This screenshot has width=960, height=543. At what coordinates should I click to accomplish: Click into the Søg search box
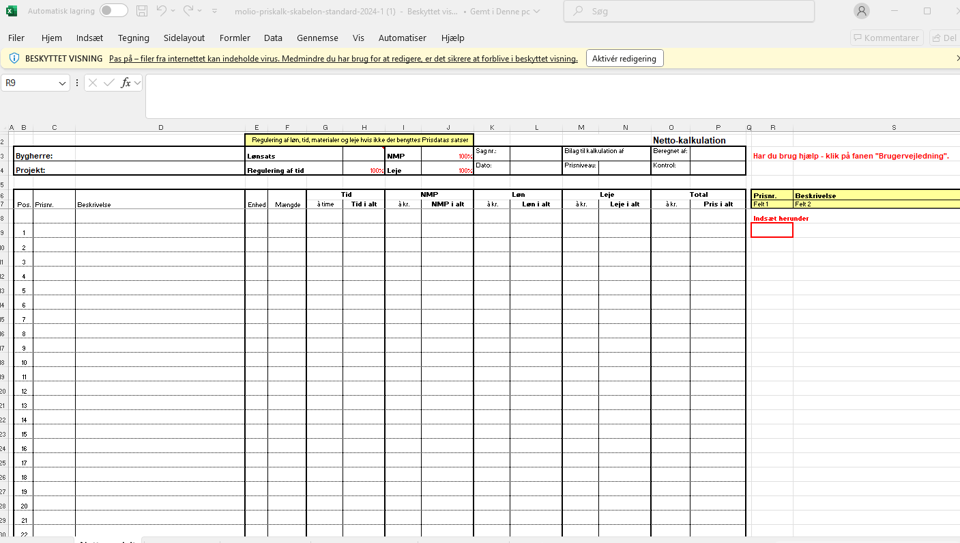[x=690, y=11]
